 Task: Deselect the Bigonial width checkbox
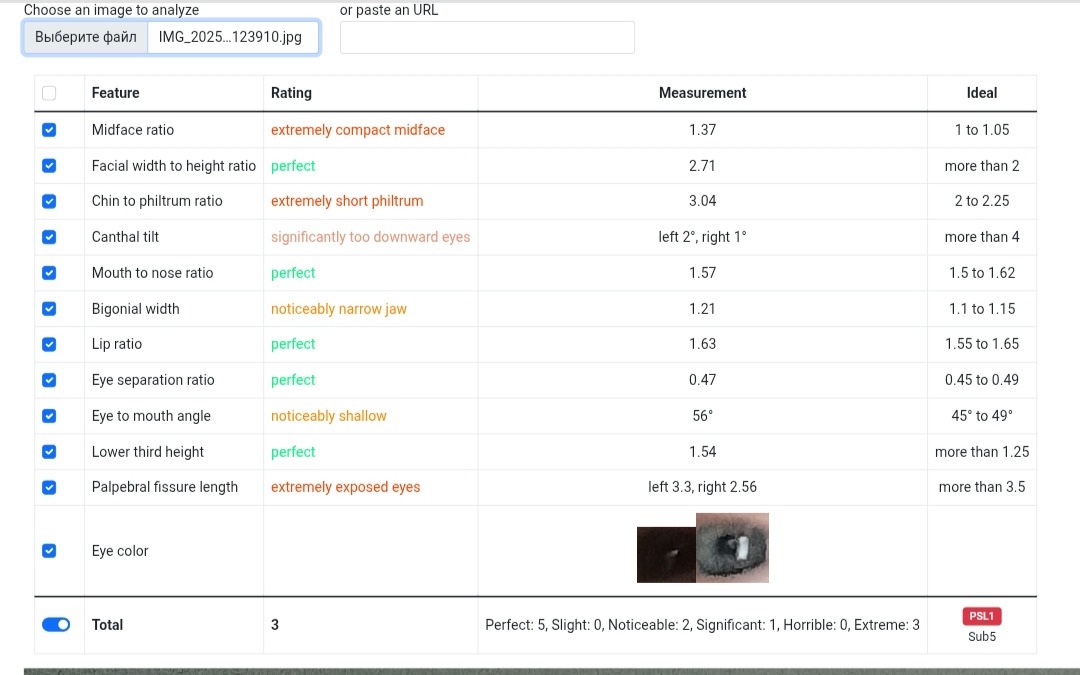click(x=49, y=309)
